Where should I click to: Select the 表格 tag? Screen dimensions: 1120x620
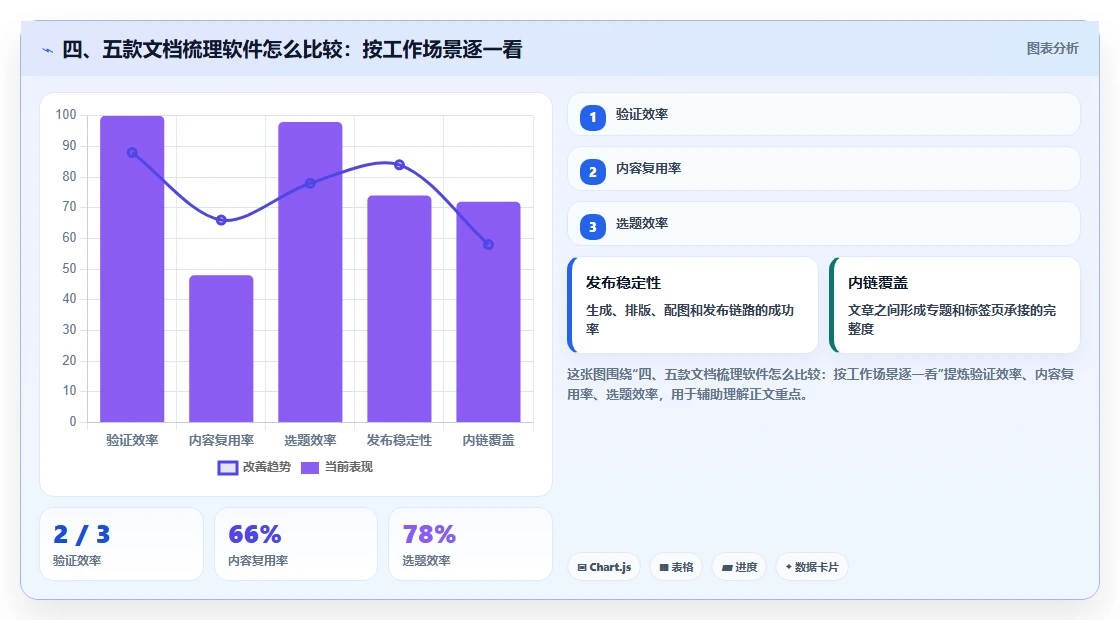pos(676,567)
